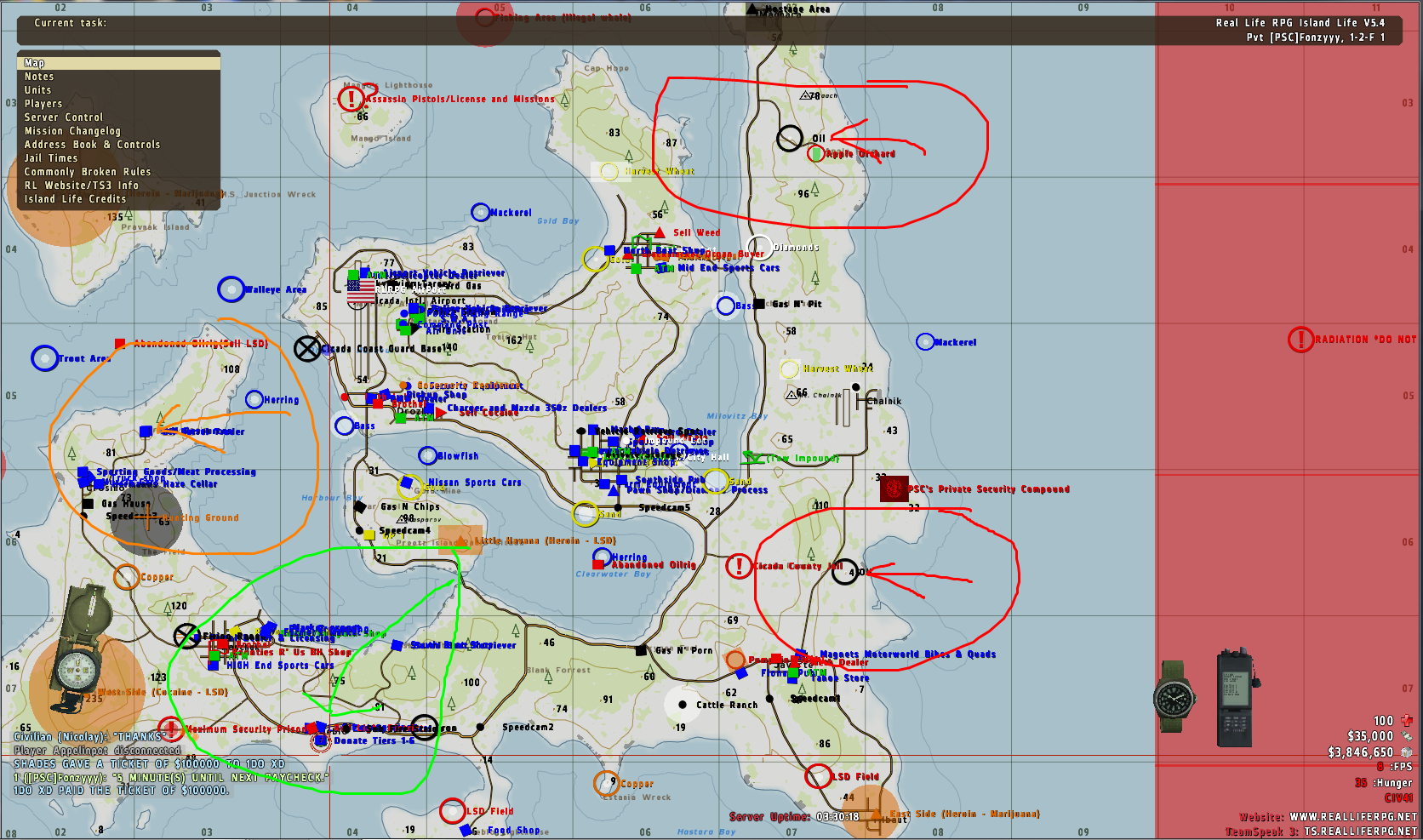Click the handheld GPS radio device icon
Viewport: 1423px width, 840px height.
(1234, 698)
